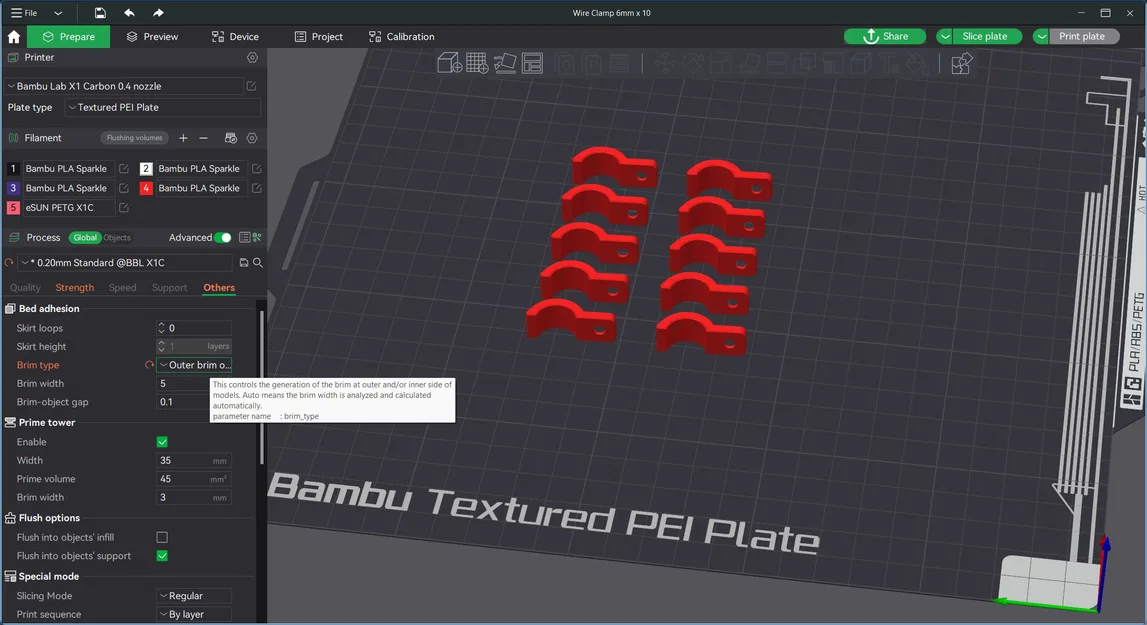Switch process scope to Global
1147x625 pixels.
[85, 237]
